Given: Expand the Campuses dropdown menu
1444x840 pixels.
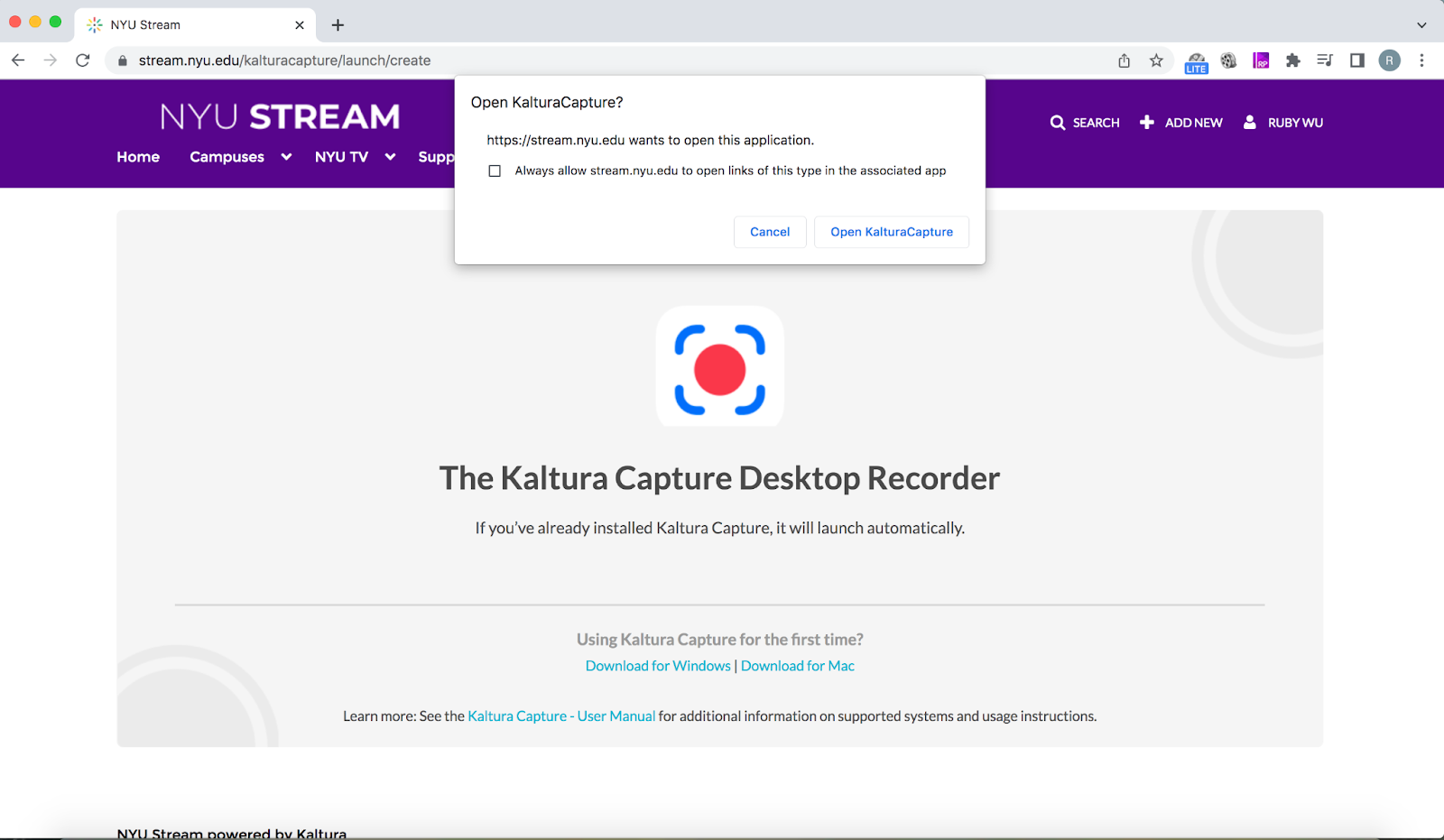Looking at the screenshot, I should pyautogui.click(x=240, y=157).
